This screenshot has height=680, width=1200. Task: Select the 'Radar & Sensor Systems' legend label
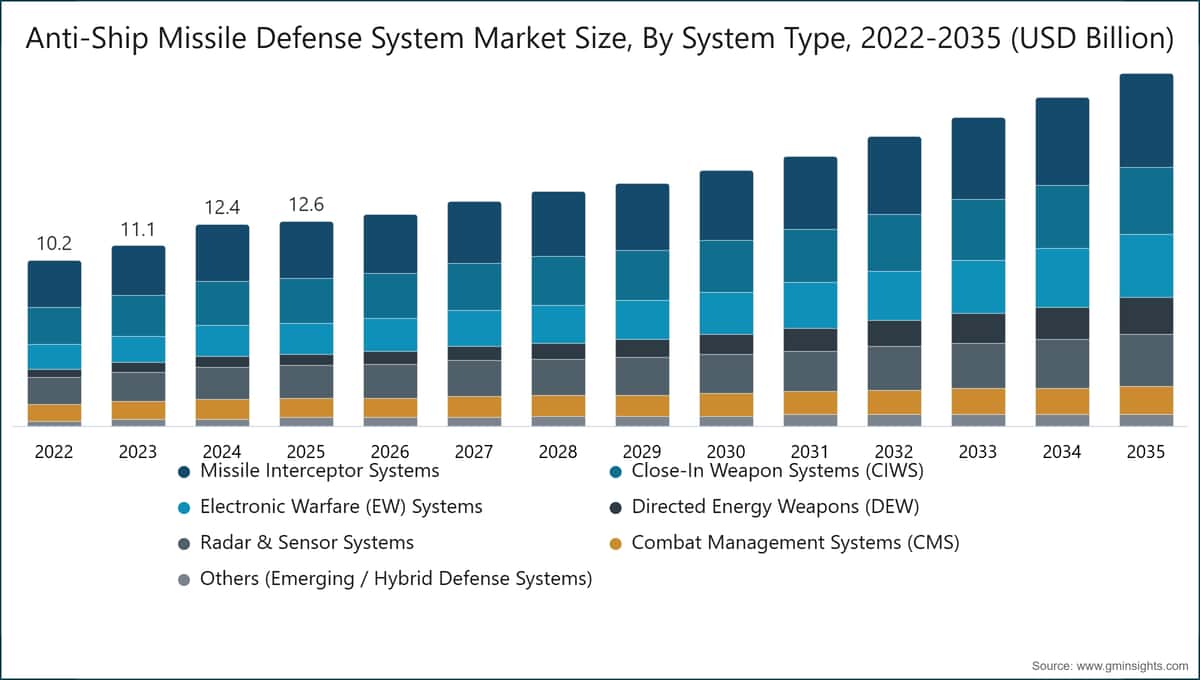(x=307, y=542)
